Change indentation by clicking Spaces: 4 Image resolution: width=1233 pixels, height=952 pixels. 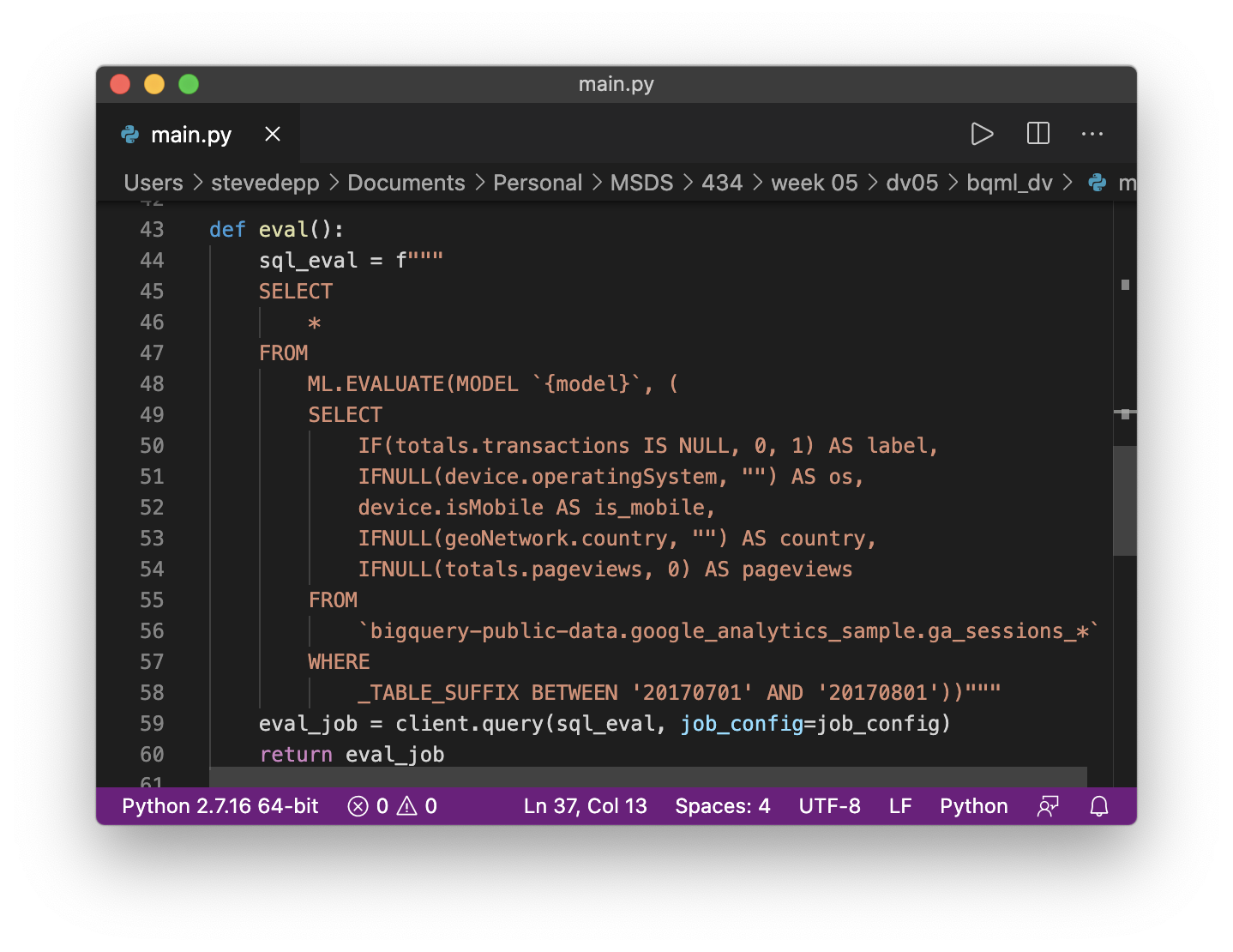pyautogui.click(x=722, y=806)
